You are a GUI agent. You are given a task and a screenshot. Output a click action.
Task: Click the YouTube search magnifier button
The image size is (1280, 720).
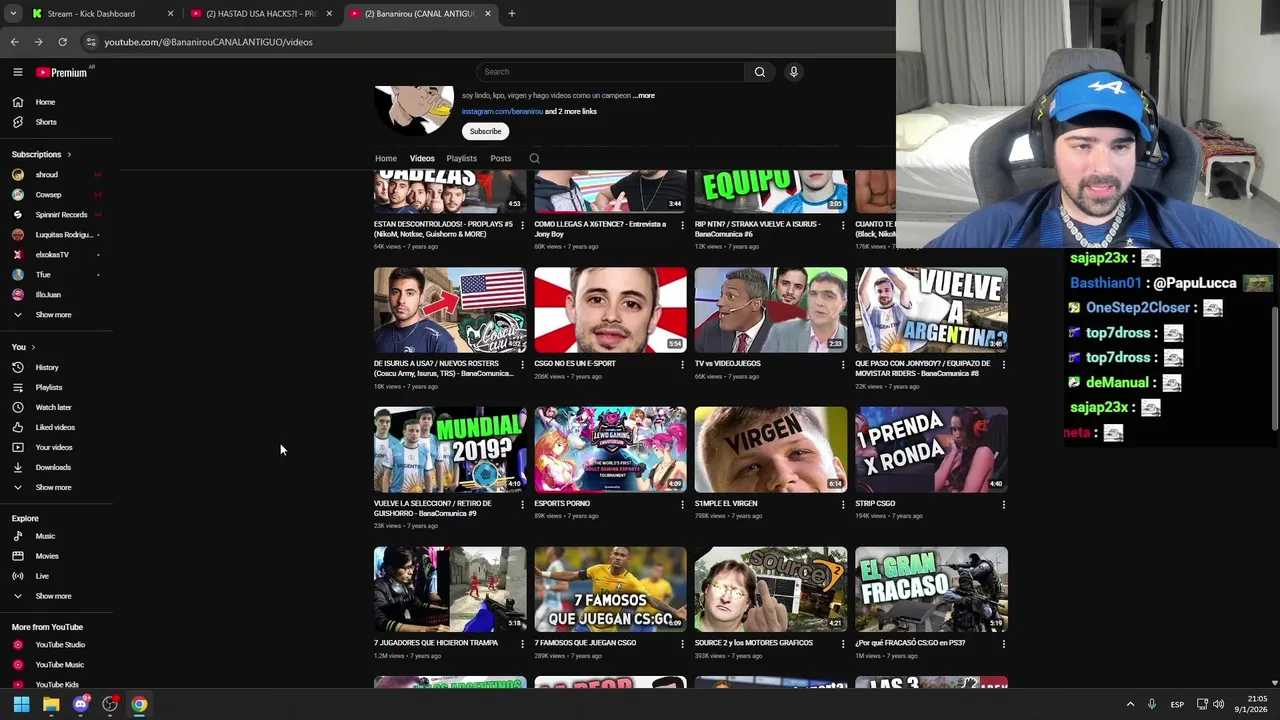(760, 72)
